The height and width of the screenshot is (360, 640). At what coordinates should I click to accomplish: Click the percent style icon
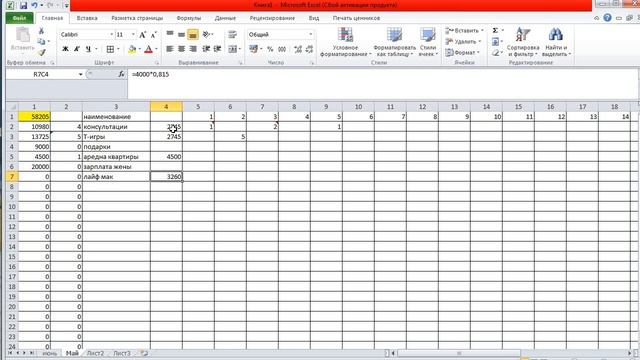click(270, 49)
